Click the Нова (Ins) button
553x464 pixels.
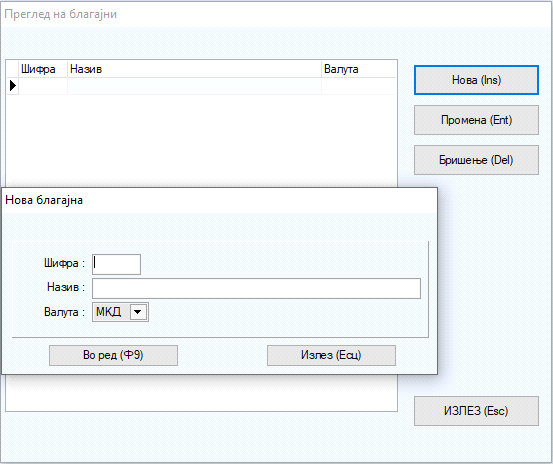click(x=476, y=80)
